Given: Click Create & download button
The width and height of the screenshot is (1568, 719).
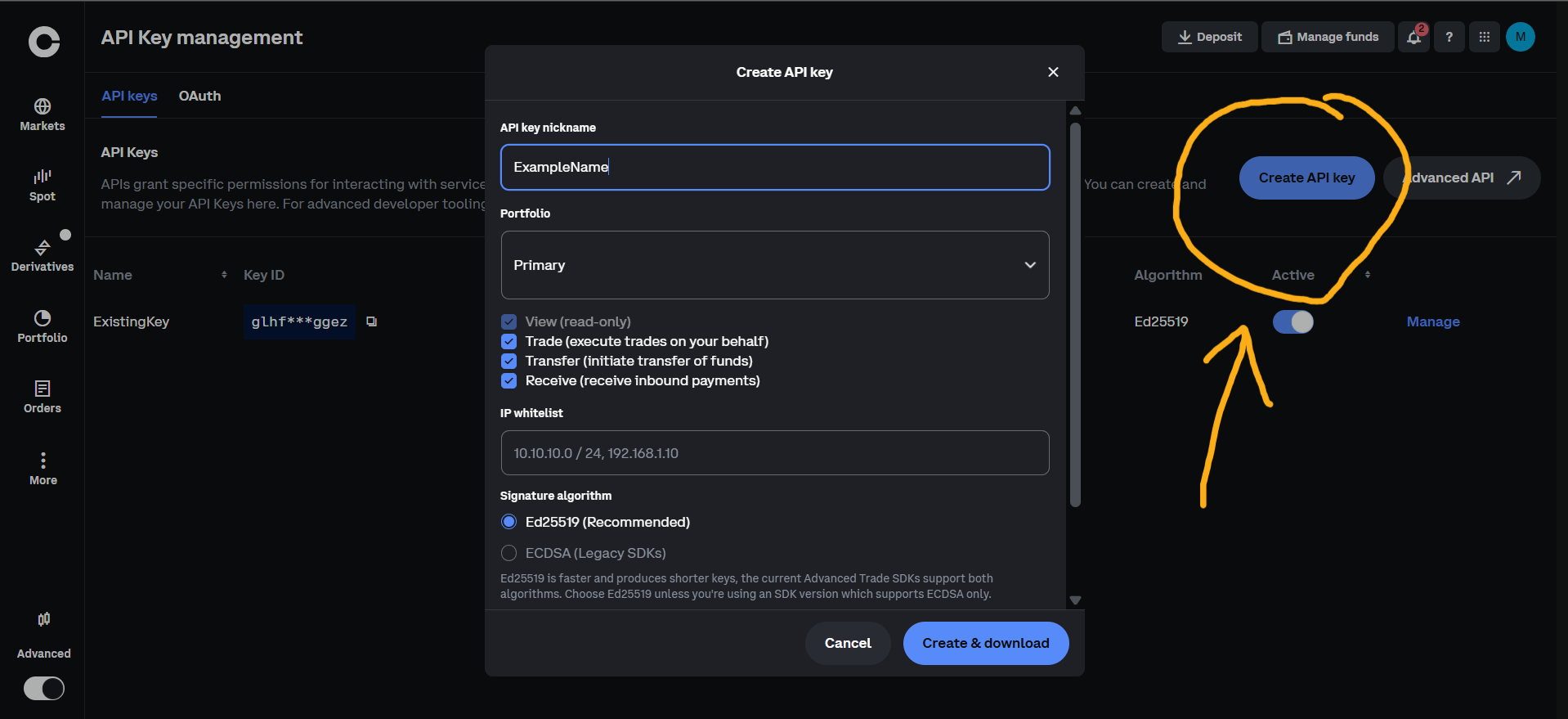Looking at the screenshot, I should click(x=986, y=643).
